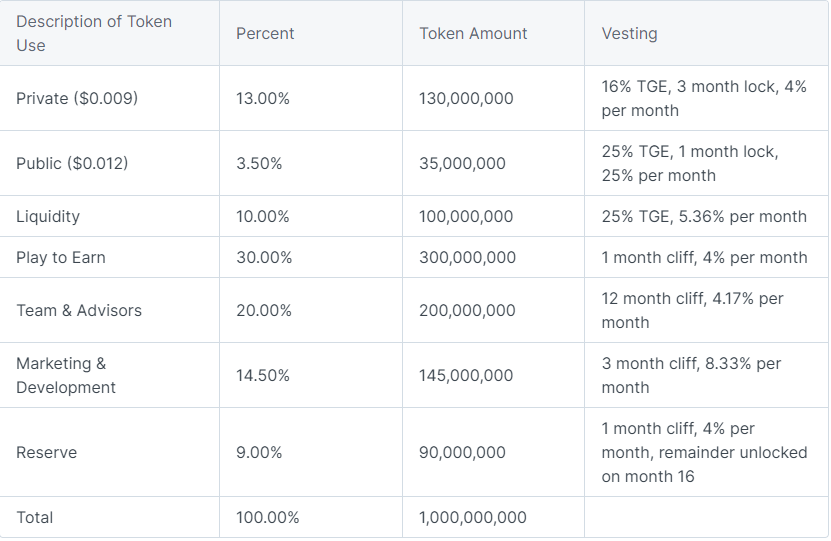Screen dimensions: 831x541
Task: Click the 13.00% percent value
Action: (263, 98)
